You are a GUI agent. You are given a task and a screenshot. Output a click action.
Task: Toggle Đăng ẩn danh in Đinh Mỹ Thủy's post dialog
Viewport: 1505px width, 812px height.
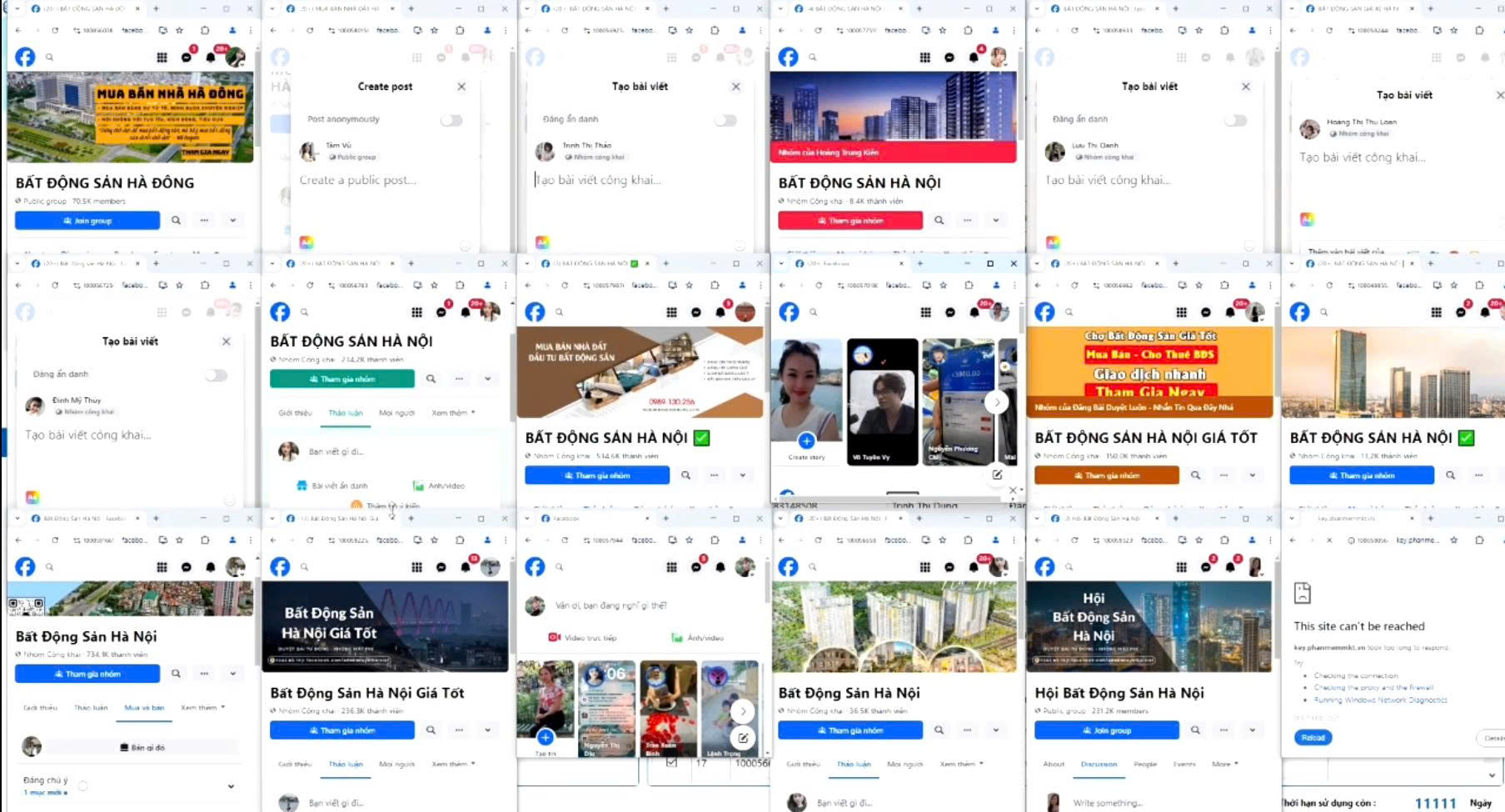pos(216,375)
